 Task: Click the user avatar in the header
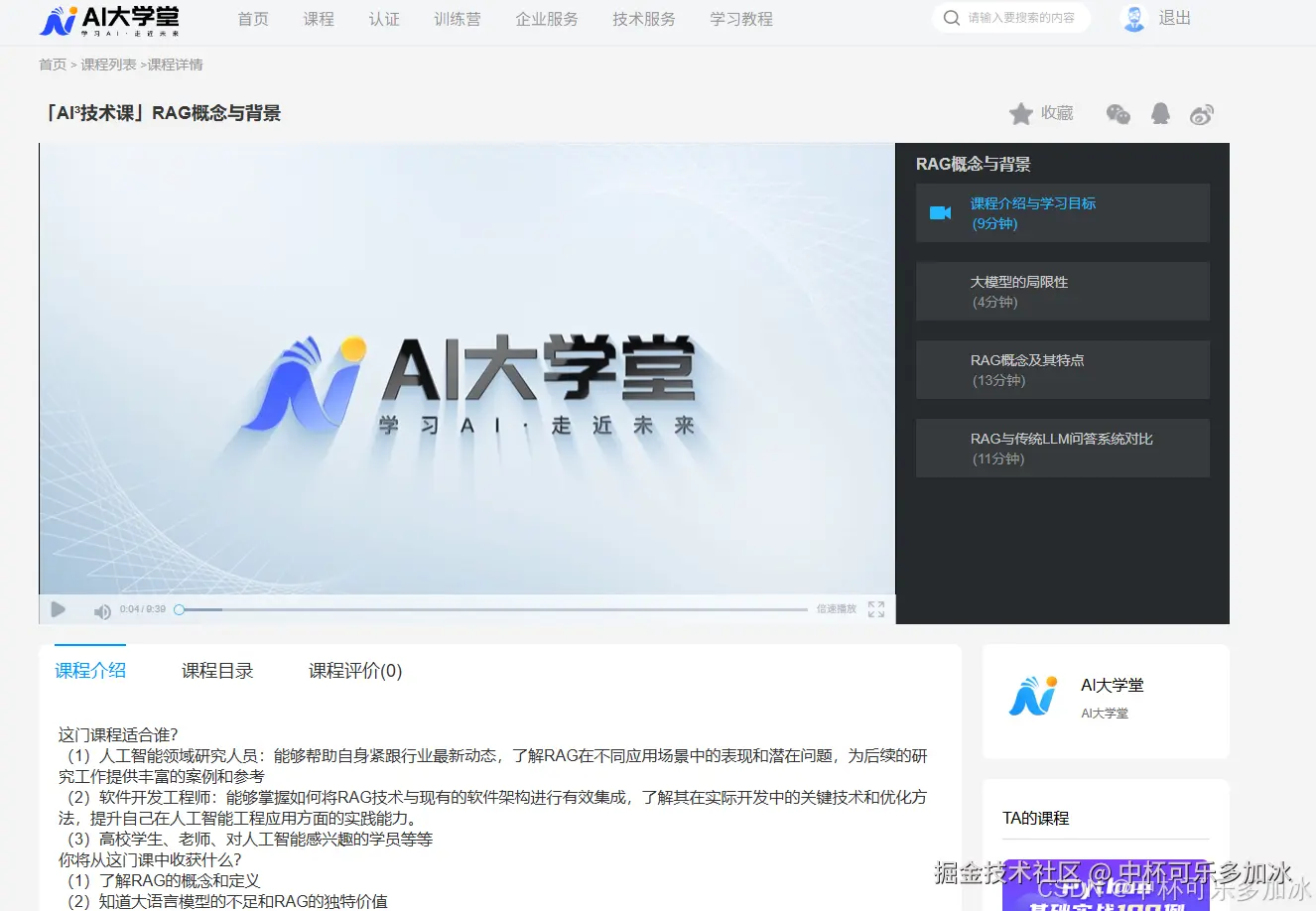point(1132,17)
